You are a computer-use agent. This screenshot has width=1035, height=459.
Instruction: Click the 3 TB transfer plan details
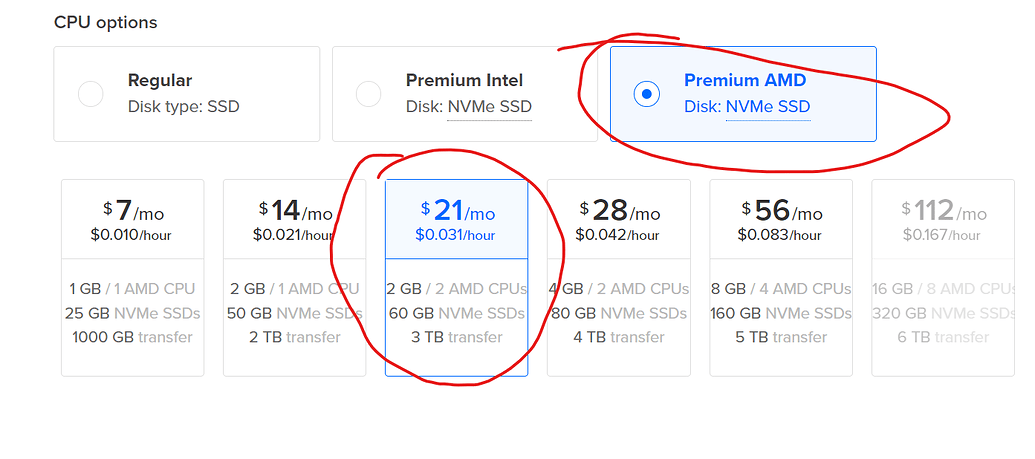point(457,337)
